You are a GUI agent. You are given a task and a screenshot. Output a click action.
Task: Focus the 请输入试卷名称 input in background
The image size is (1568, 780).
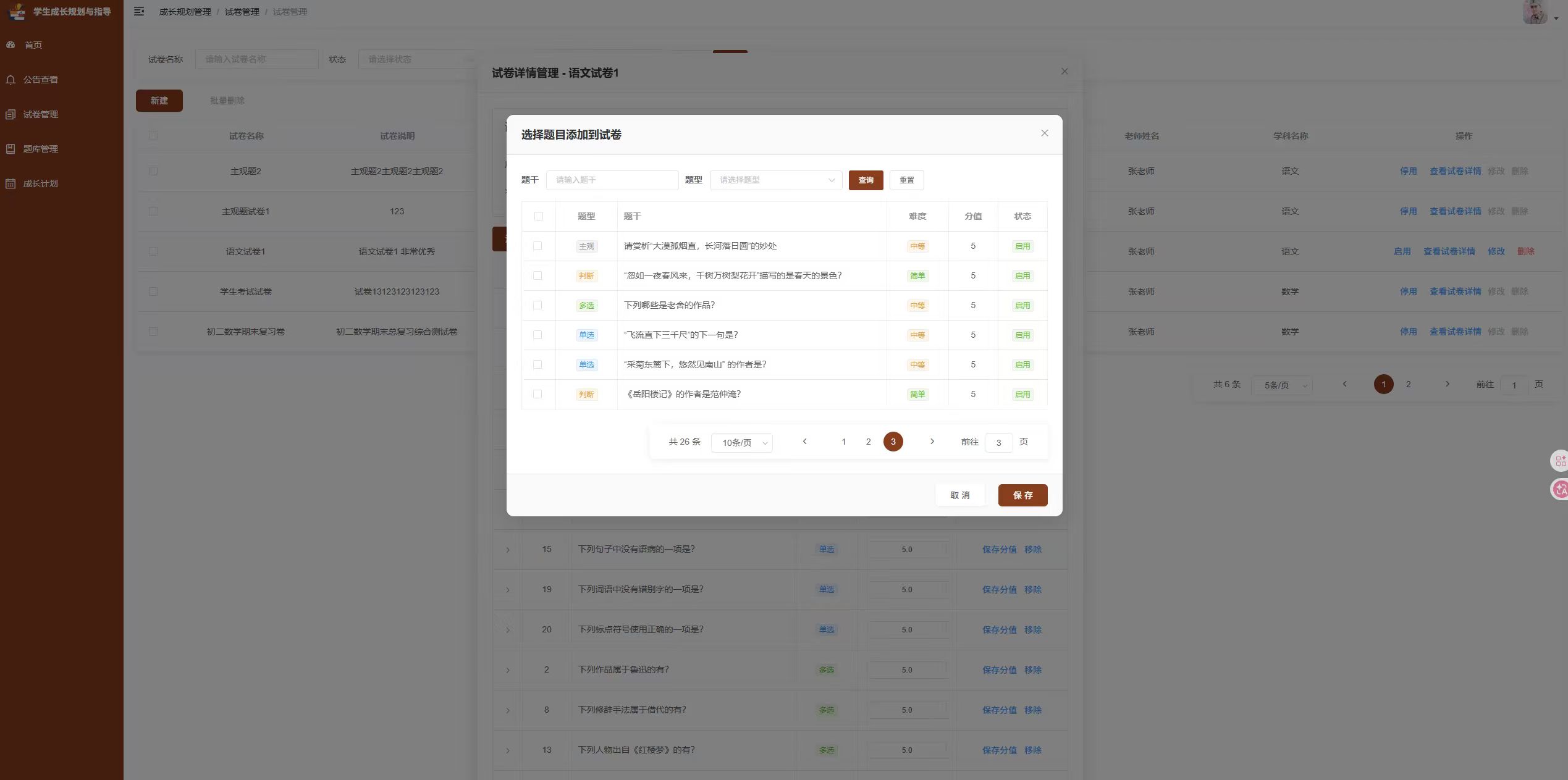256,59
